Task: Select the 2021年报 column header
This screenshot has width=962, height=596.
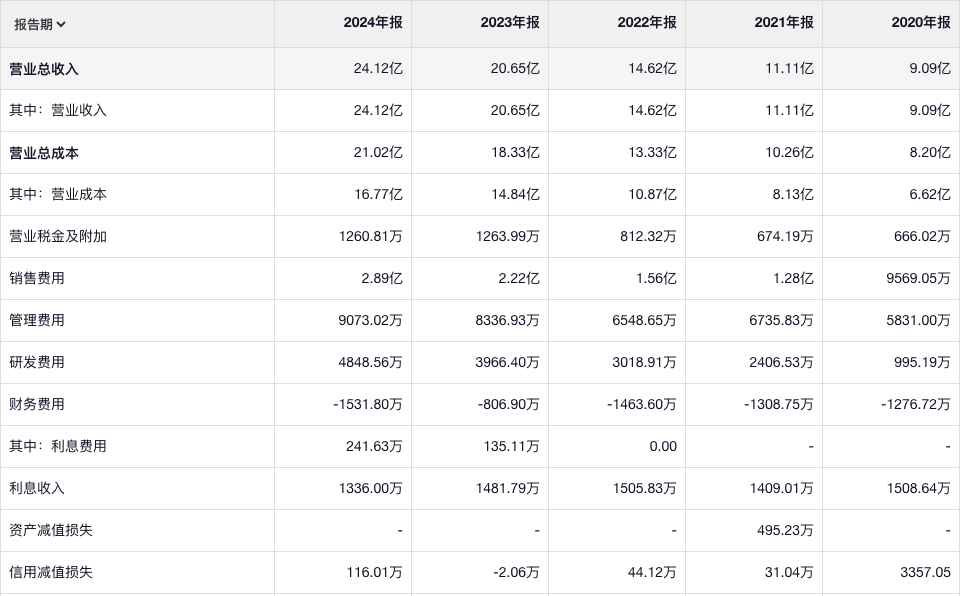Action: click(x=784, y=22)
